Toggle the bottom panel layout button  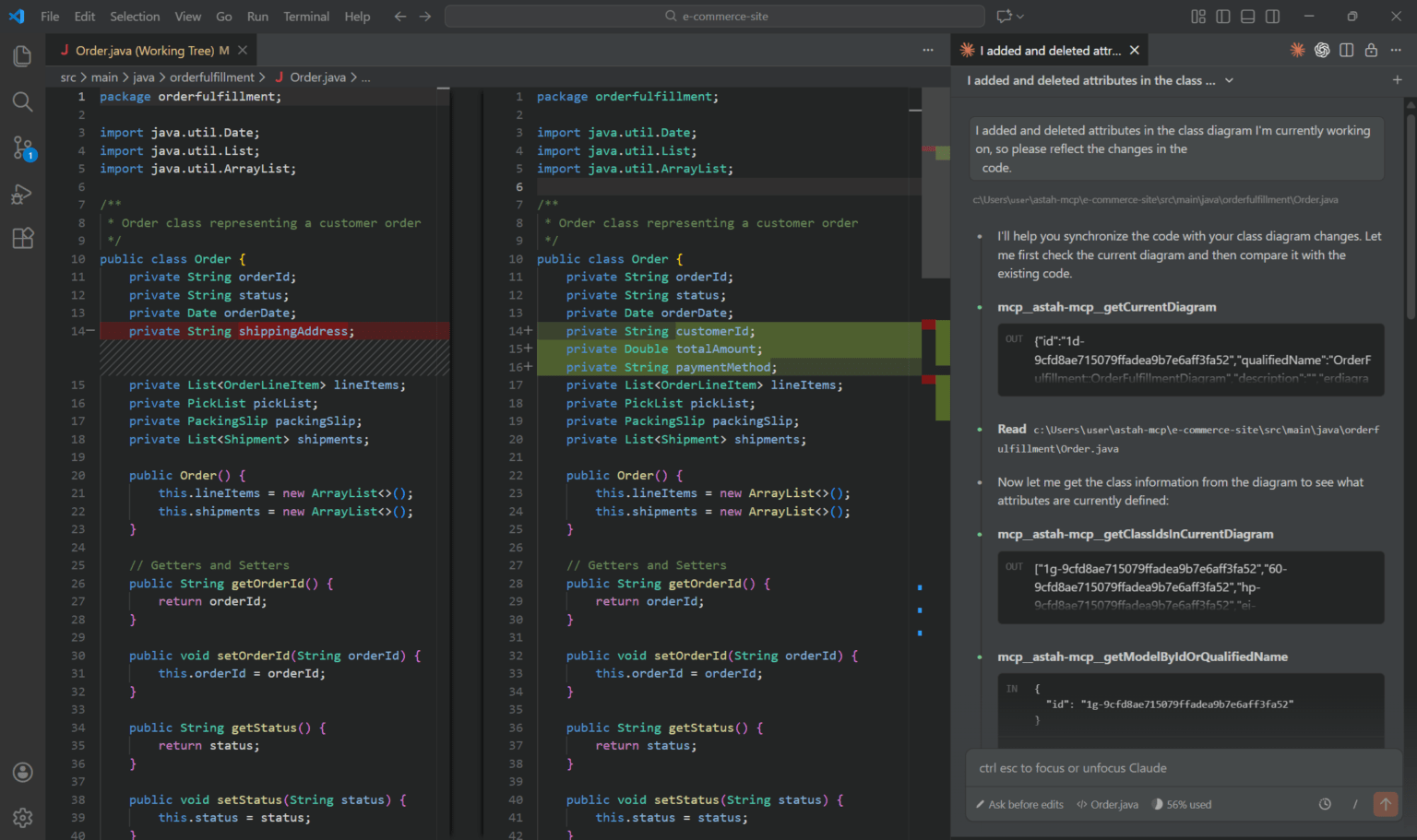pyautogui.click(x=1247, y=17)
